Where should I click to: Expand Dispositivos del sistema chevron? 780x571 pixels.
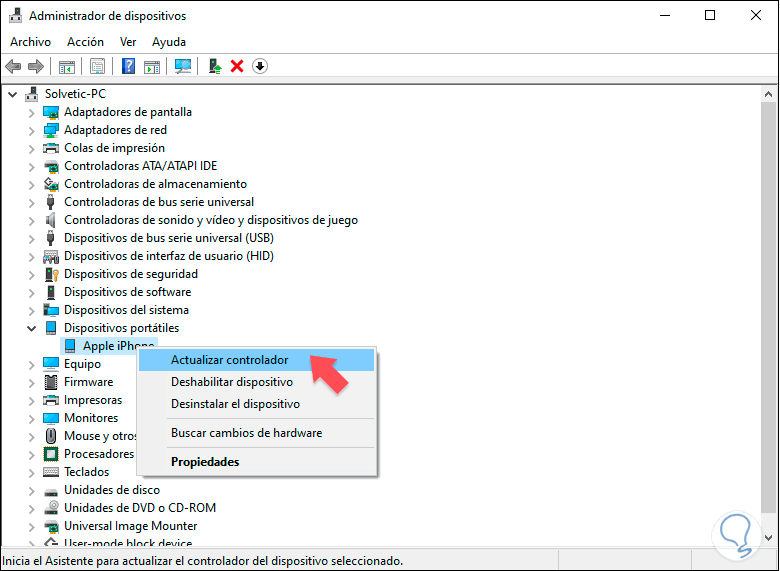point(32,310)
